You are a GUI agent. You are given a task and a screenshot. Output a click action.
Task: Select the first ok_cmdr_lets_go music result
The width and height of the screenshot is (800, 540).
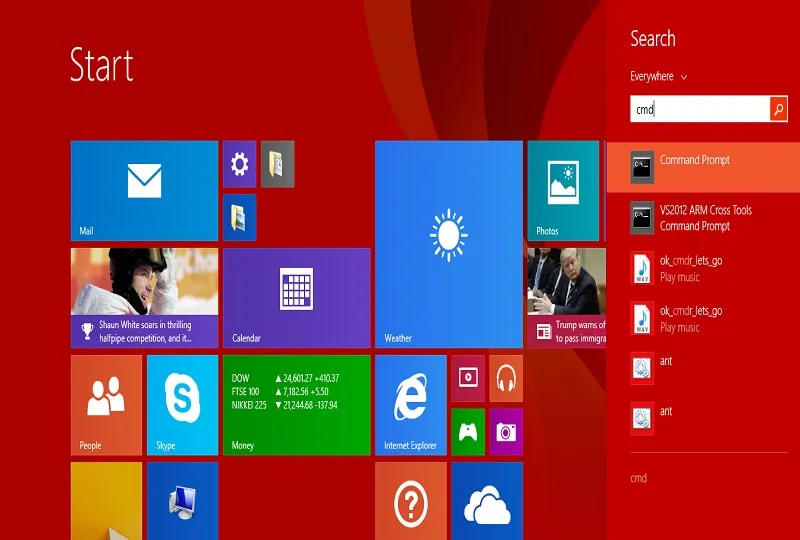click(703, 268)
